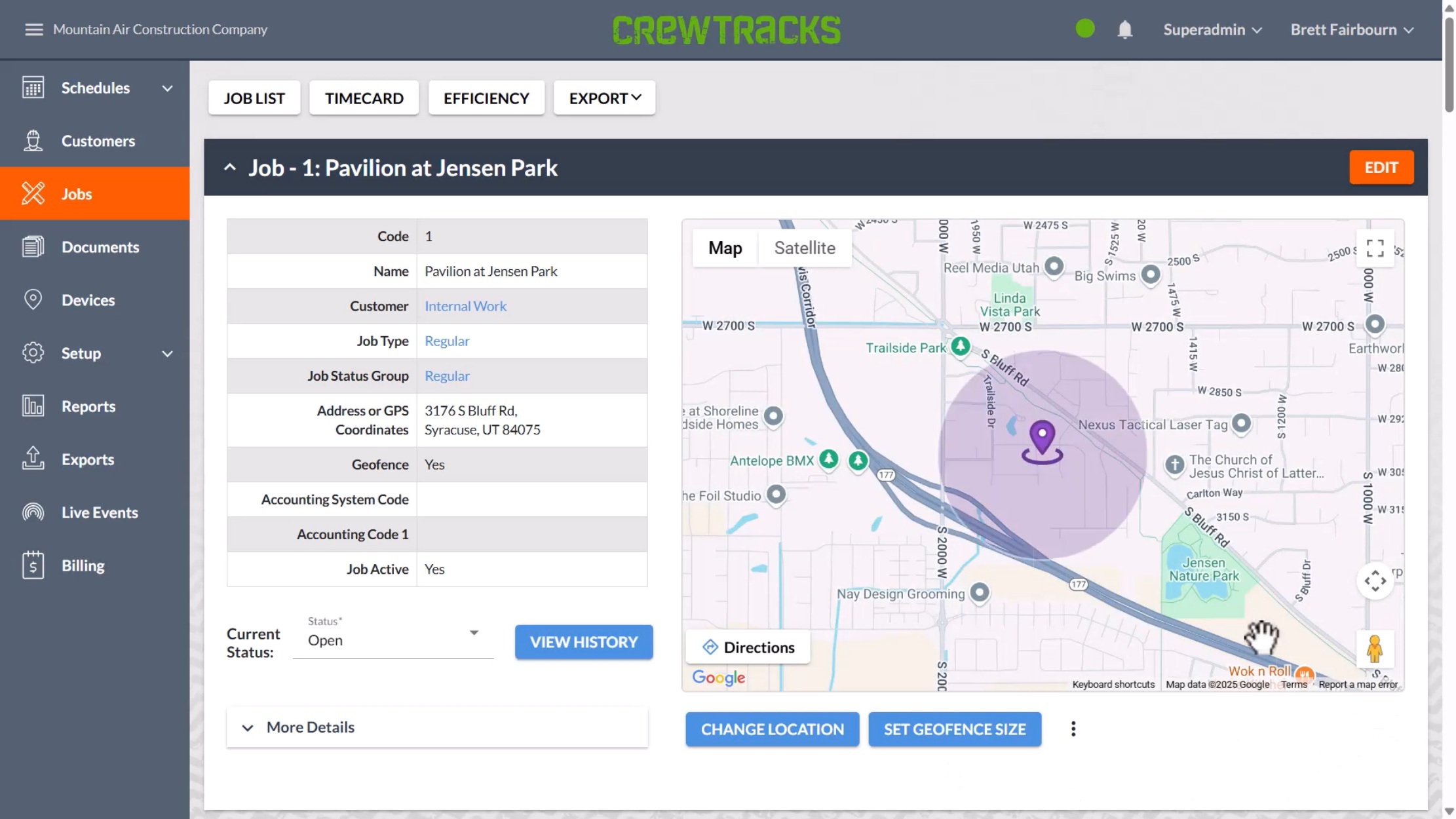1456x819 pixels.
Task: Click the page vertical scrollbar
Action: click(1449, 66)
